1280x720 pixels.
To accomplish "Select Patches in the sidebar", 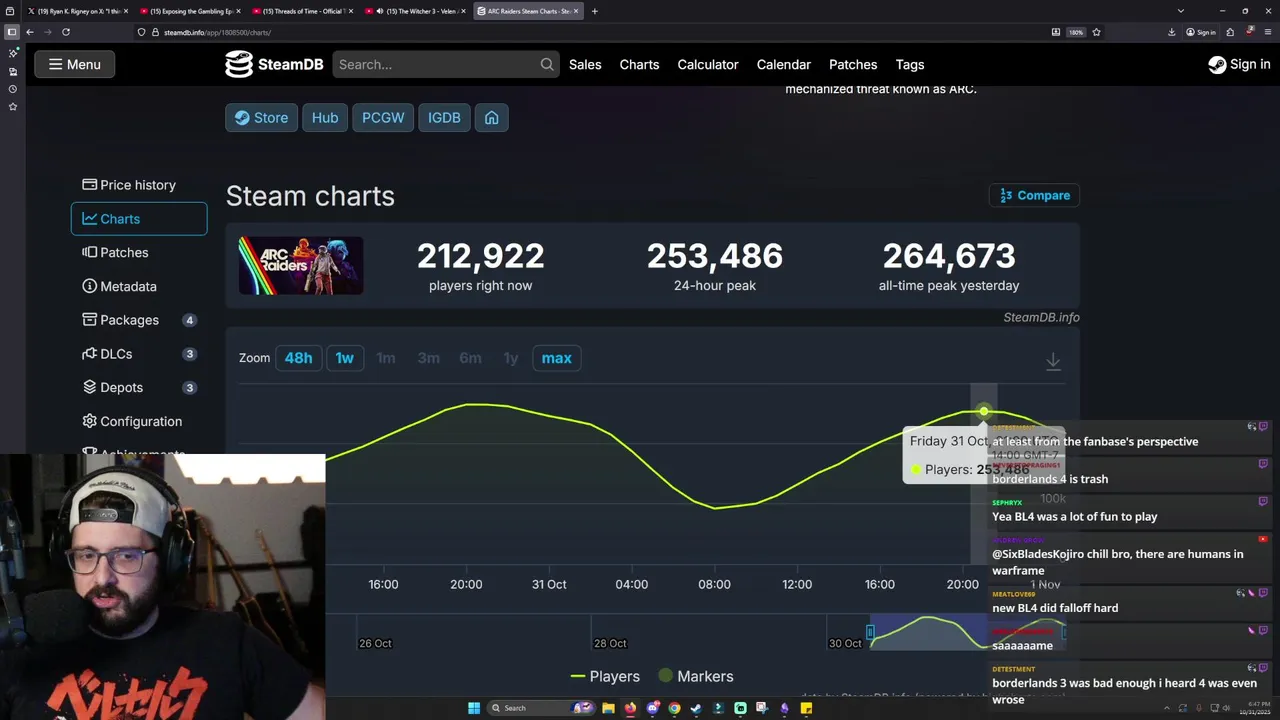I will (x=139, y=253).
